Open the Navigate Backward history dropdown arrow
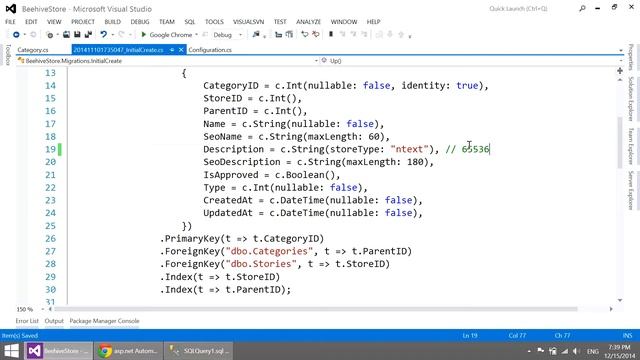The width and height of the screenshot is (640, 360). pyautogui.click(x=24, y=35)
